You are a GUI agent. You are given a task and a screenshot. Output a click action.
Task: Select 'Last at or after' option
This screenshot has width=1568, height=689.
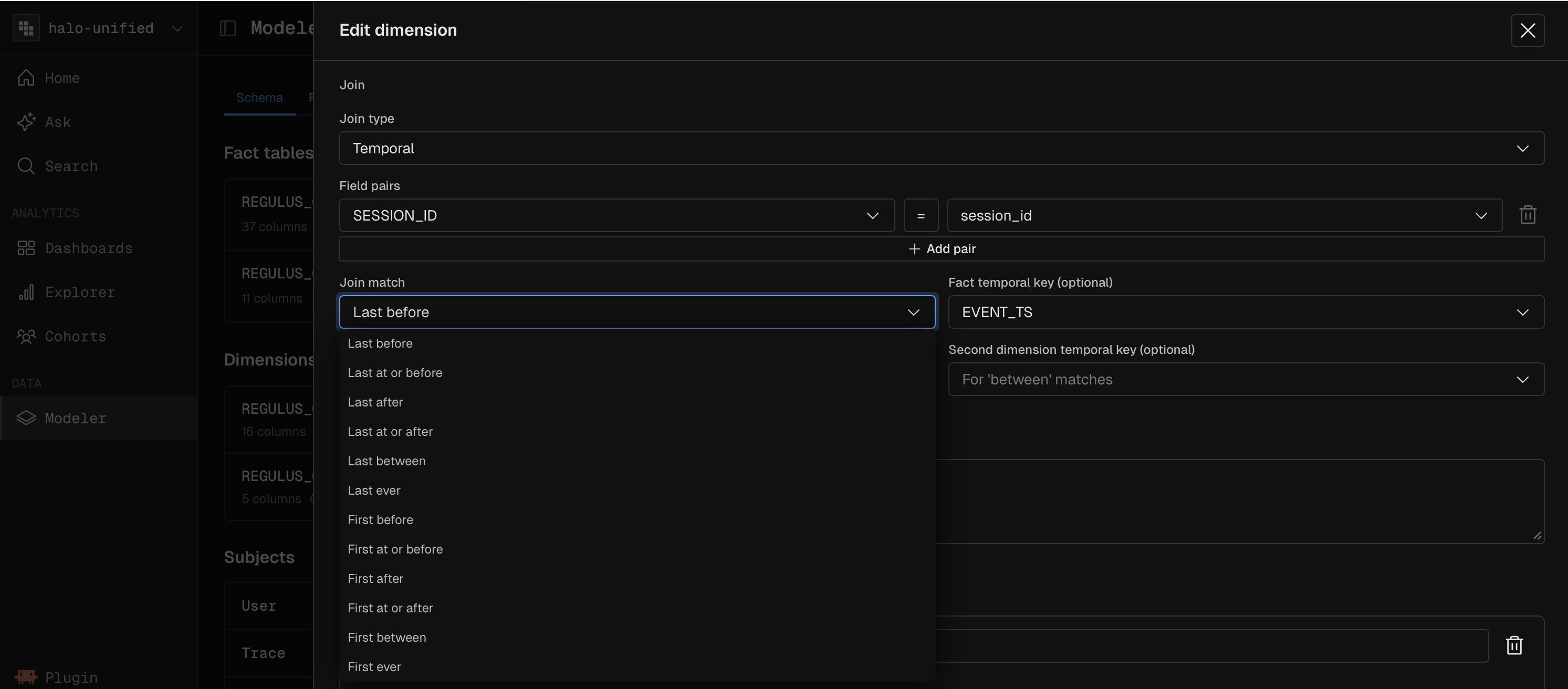pos(636,432)
